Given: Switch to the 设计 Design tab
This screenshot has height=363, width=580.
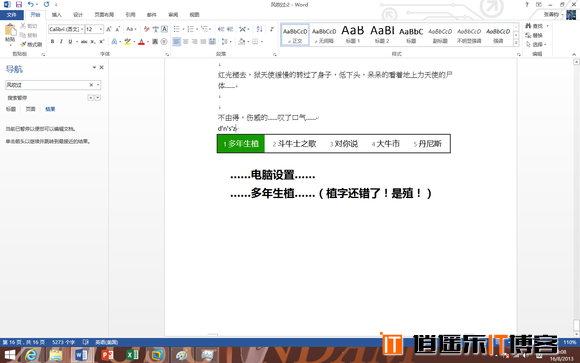Looking at the screenshot, I should point(78,15).
